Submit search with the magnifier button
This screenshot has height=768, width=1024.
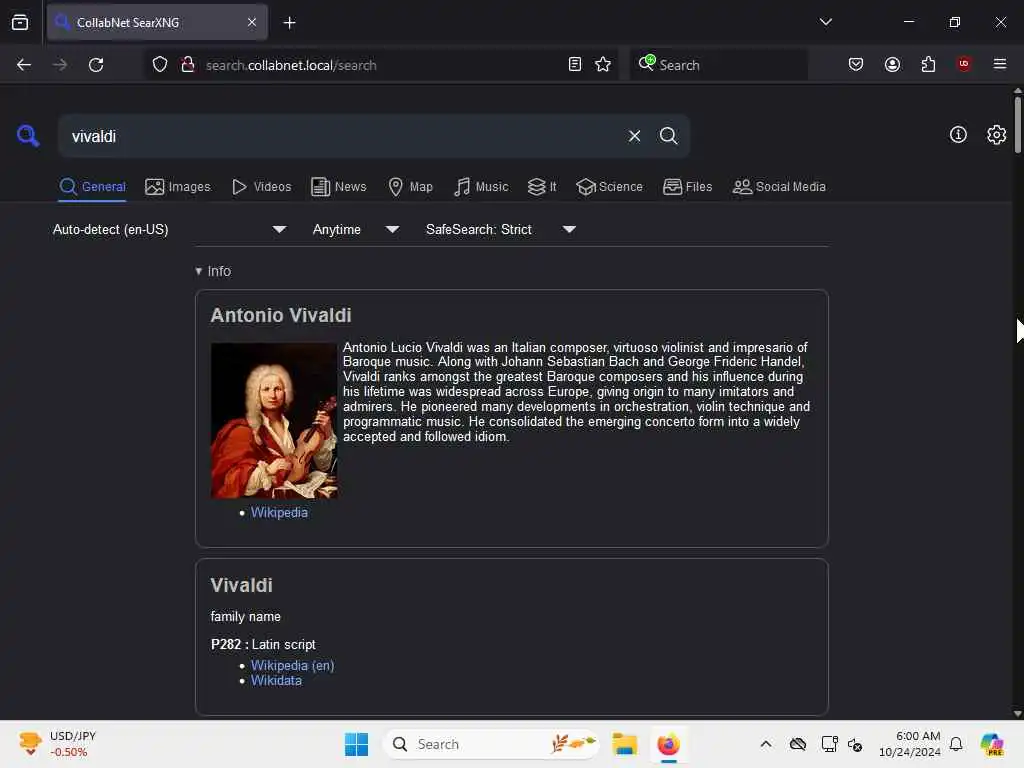pyautogui.click(x=668, y=136)
